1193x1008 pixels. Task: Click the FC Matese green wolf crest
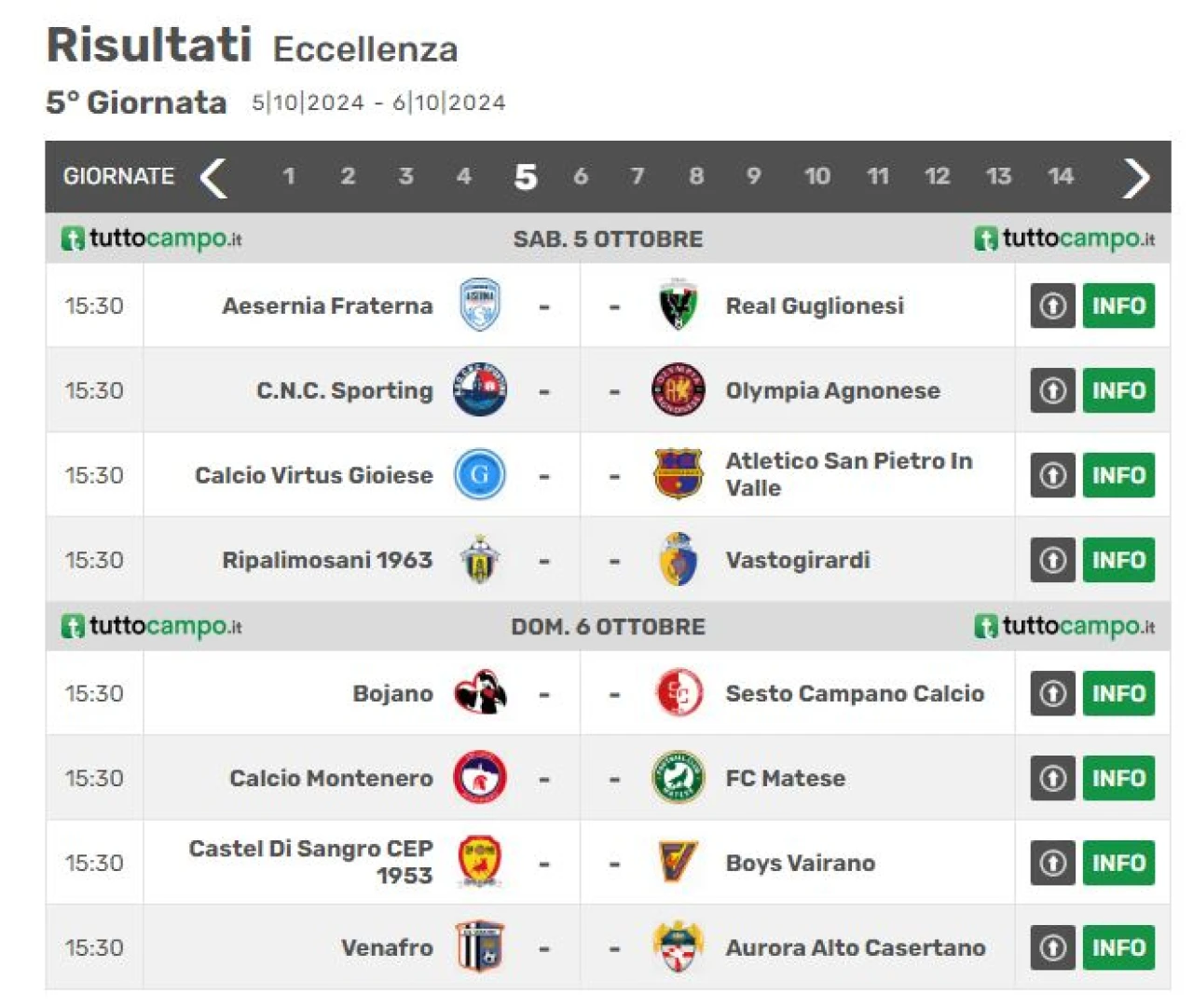pyautogui.click(x=678, y=777)
